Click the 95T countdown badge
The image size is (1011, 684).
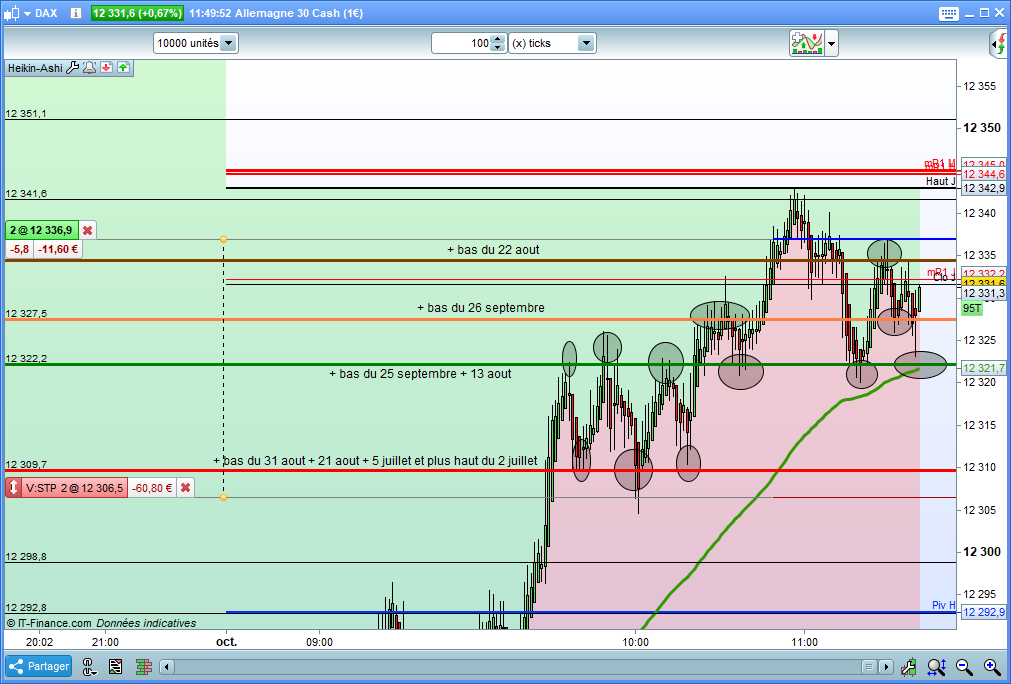point(972,308)
